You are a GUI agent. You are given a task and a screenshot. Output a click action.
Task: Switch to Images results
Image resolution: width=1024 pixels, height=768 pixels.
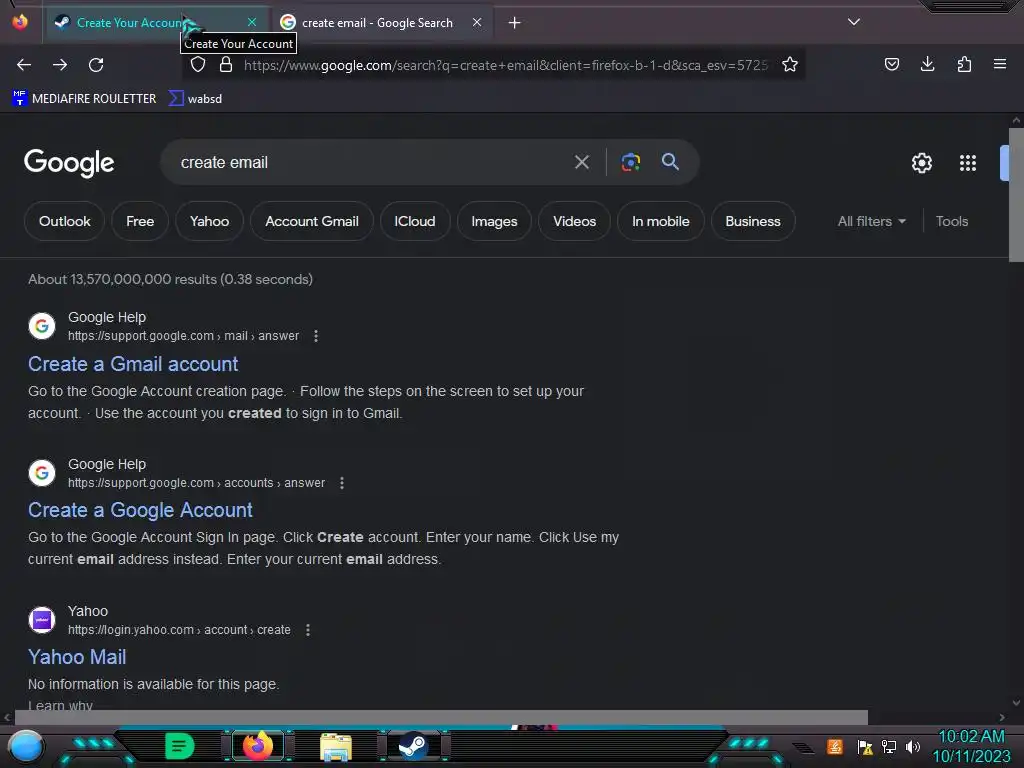pyautogui.click(x=494, y=221)
